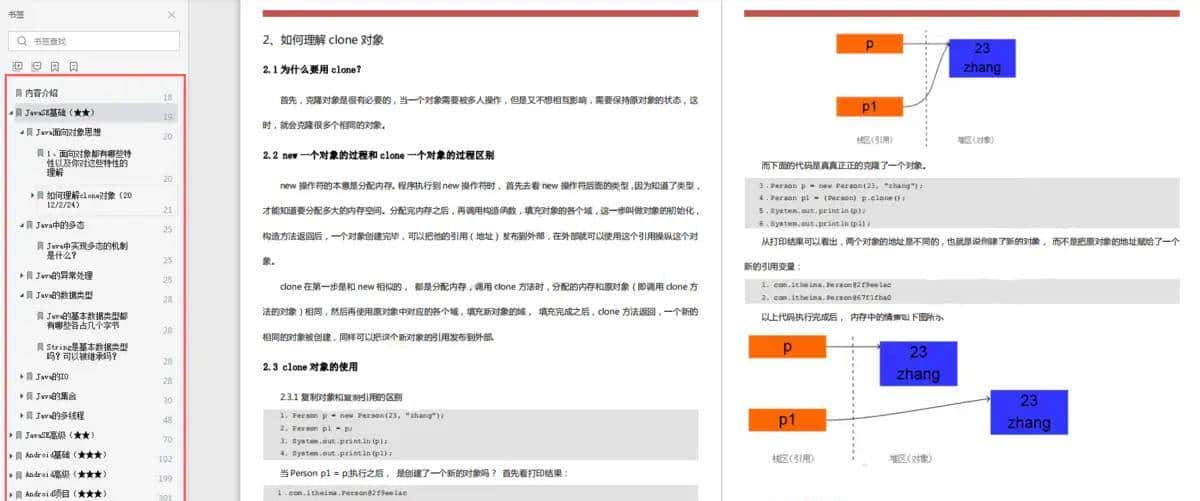Viewport: 1200px width, 501px height.
Task: Click the bookmark icon beside 内容介绍
Action: point(18,93)
